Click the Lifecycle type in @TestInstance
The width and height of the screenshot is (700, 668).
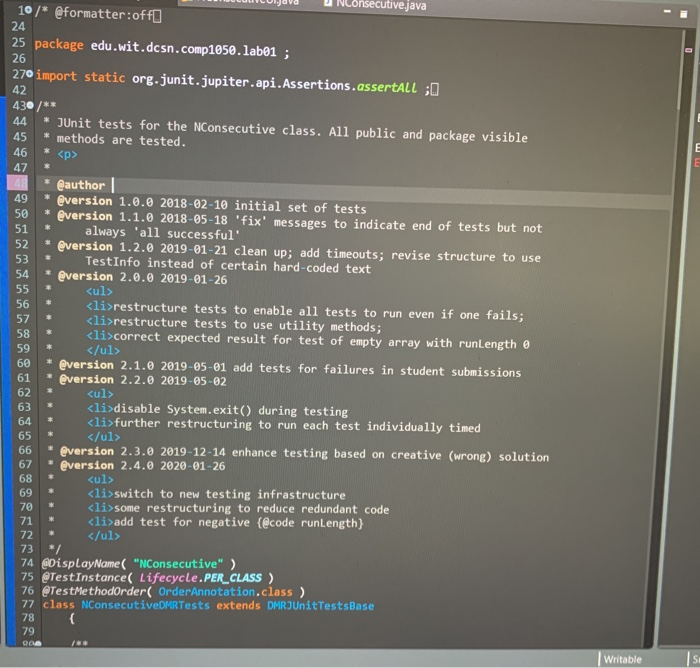(x=168, y=578)
